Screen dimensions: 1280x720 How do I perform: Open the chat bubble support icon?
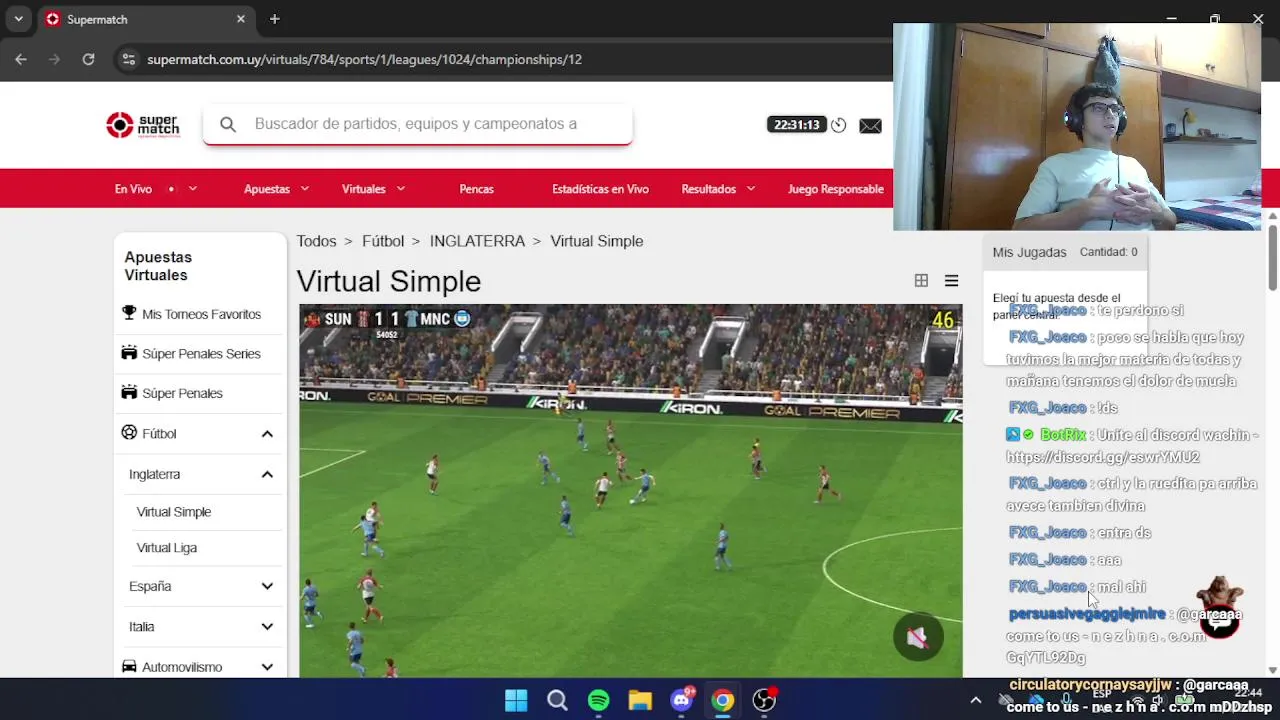[x=1220, y=621]
